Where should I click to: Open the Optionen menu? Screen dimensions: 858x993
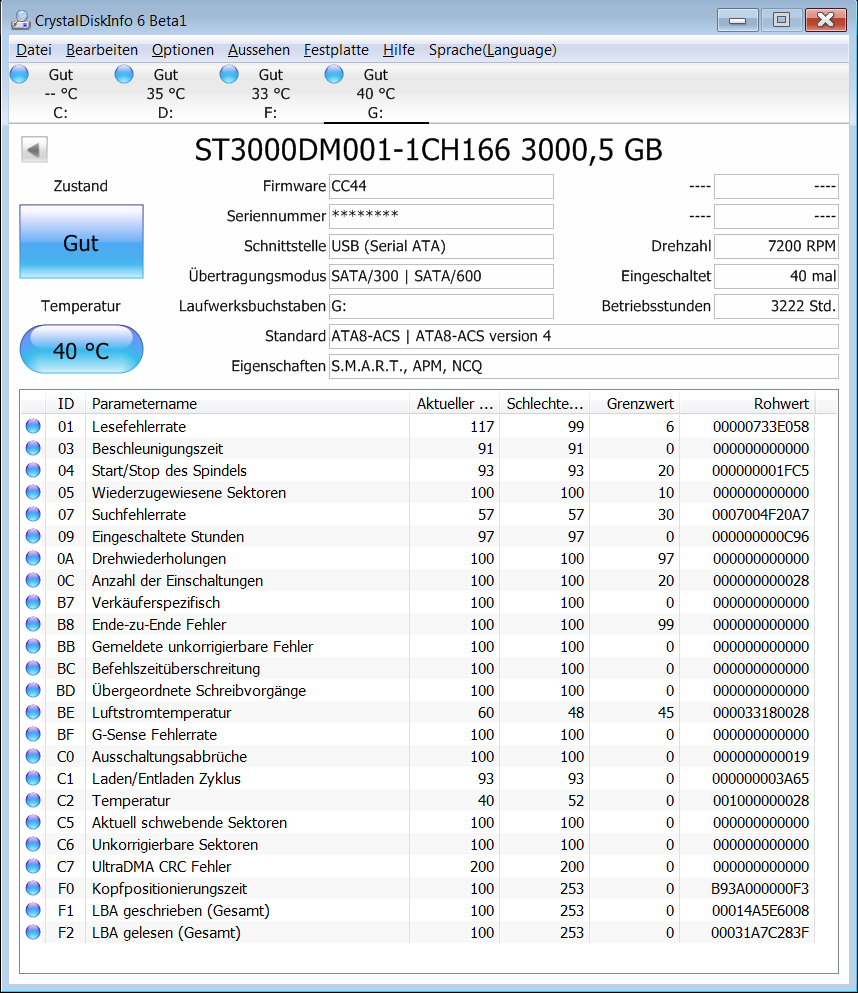182,50
